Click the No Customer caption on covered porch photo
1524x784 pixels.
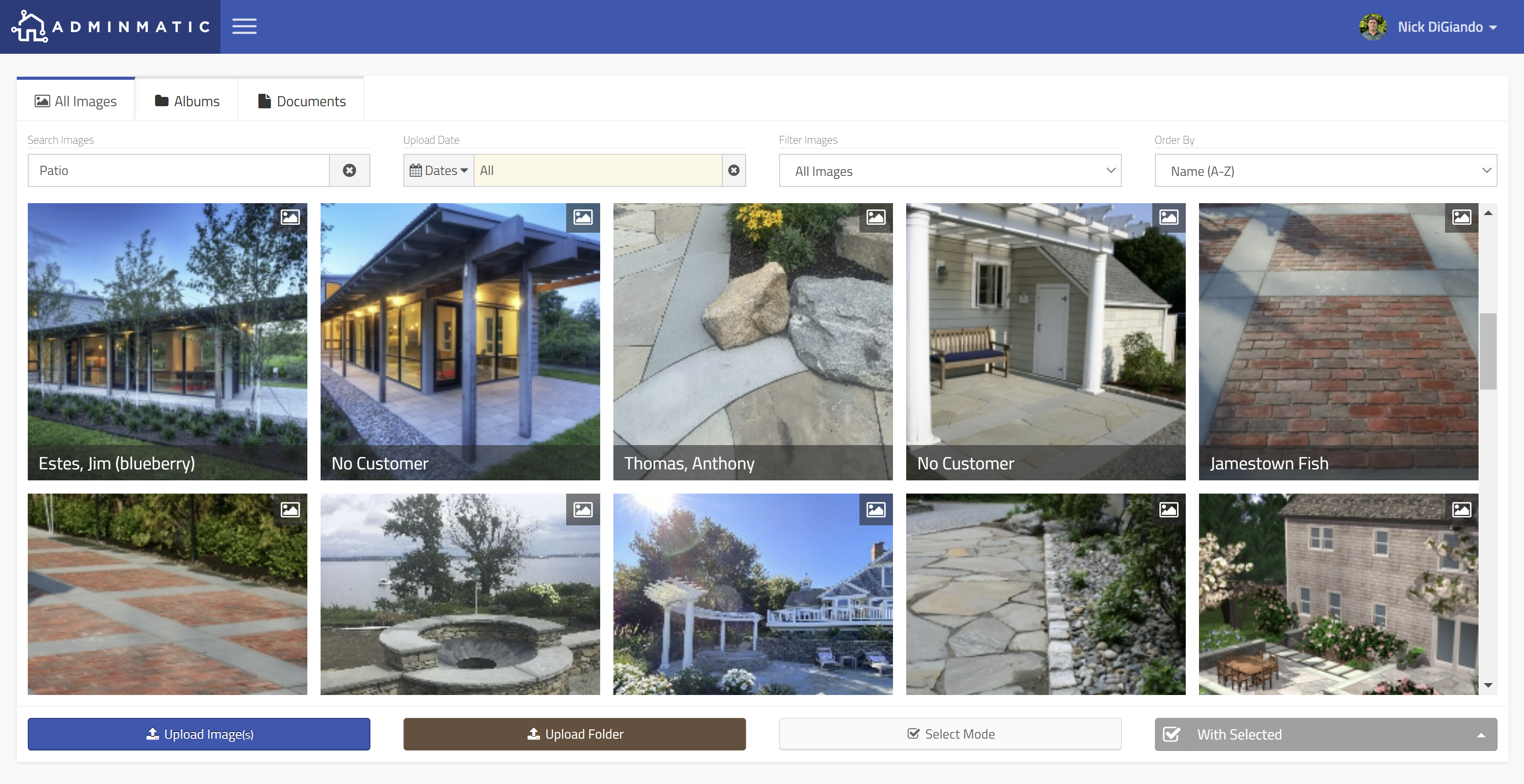380,464
